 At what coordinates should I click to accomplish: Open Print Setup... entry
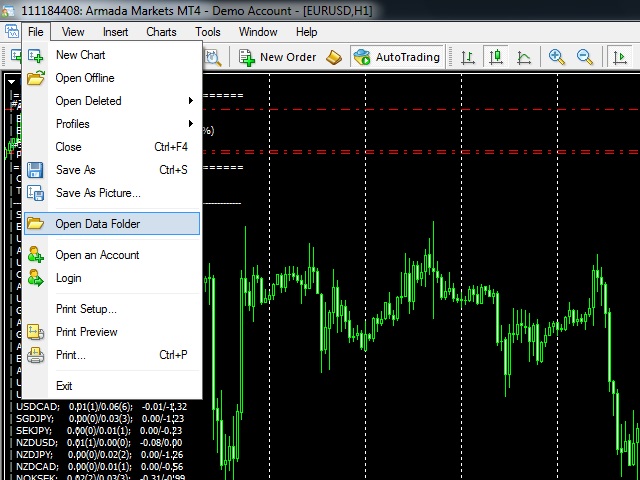point(112,309)
